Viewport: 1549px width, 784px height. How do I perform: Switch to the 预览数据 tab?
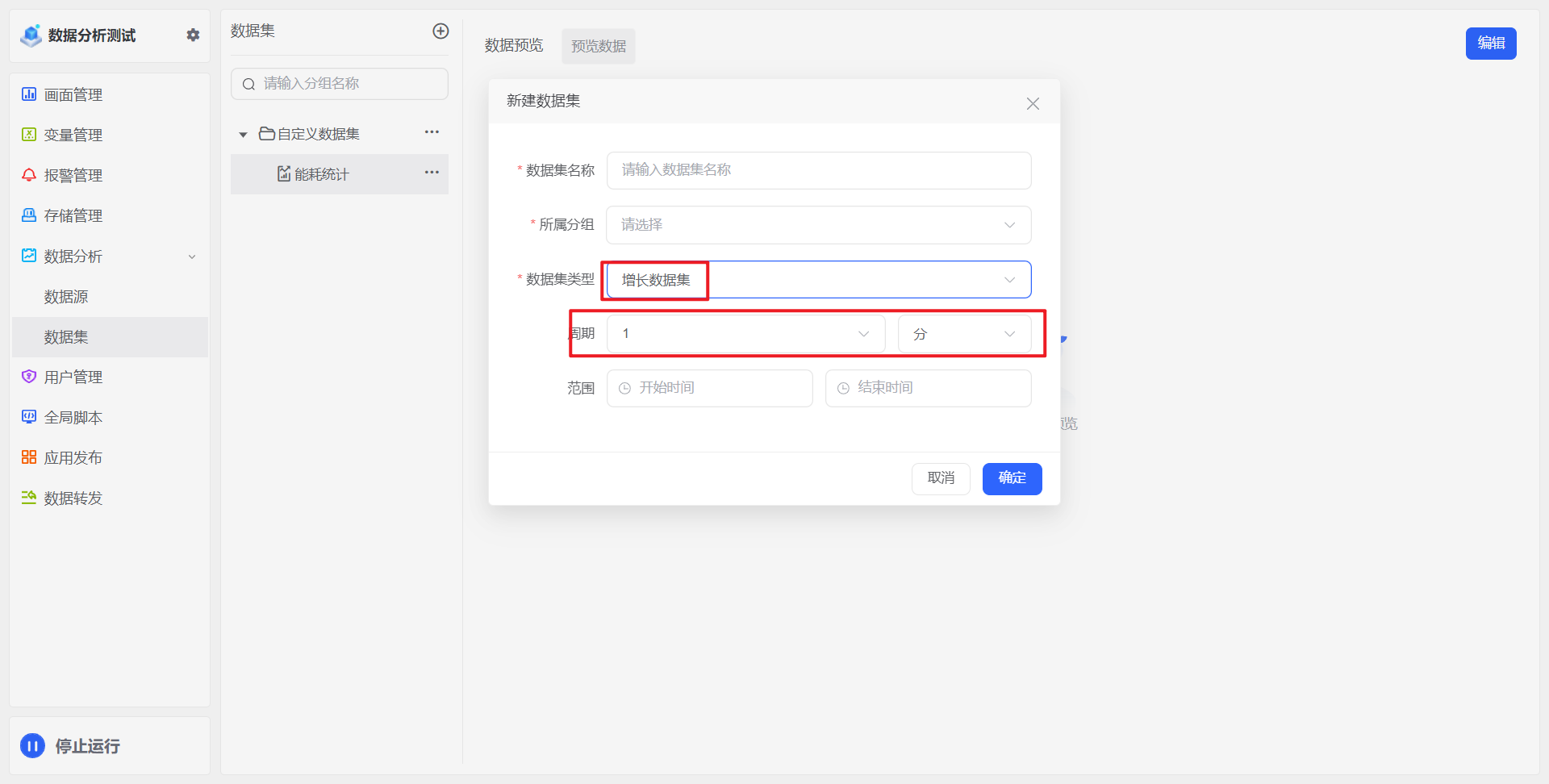[598, 46]
